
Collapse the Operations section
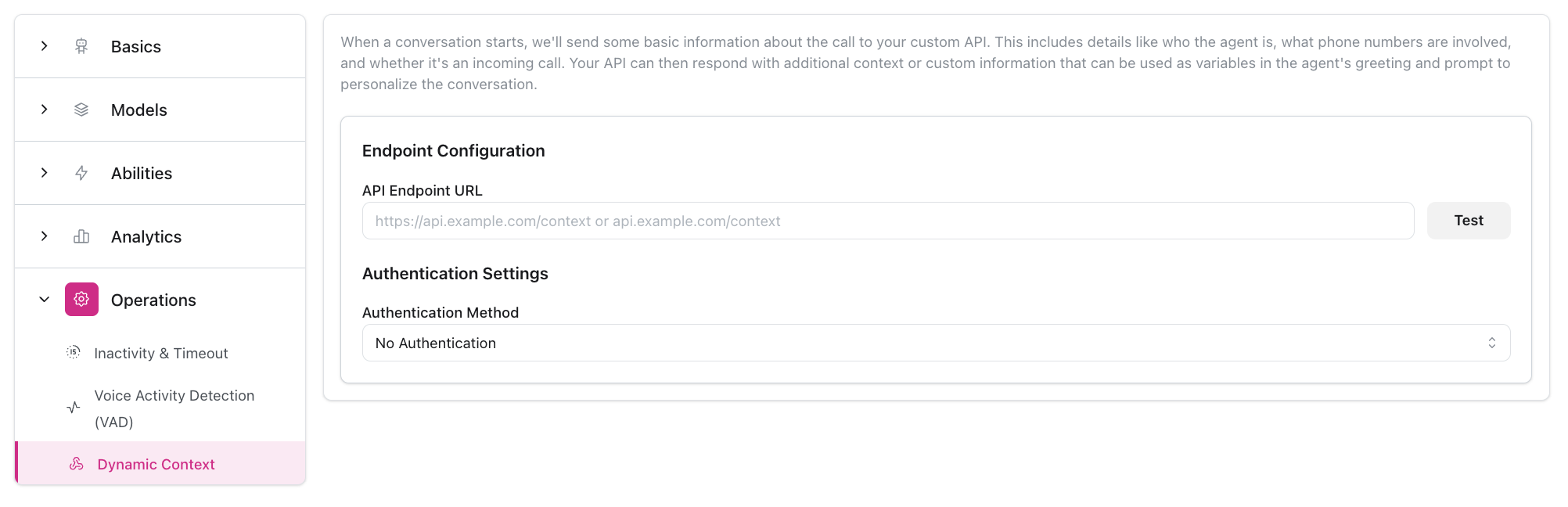(x=44, y=300)
